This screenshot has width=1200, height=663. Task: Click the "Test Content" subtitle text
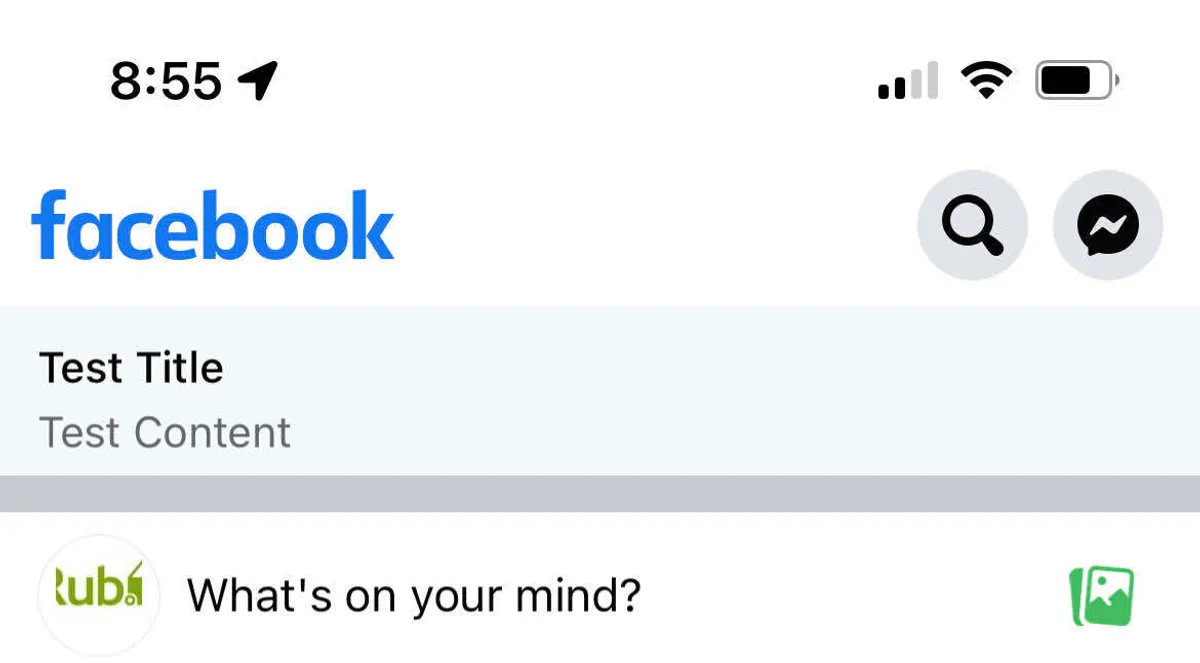[165, 433]
